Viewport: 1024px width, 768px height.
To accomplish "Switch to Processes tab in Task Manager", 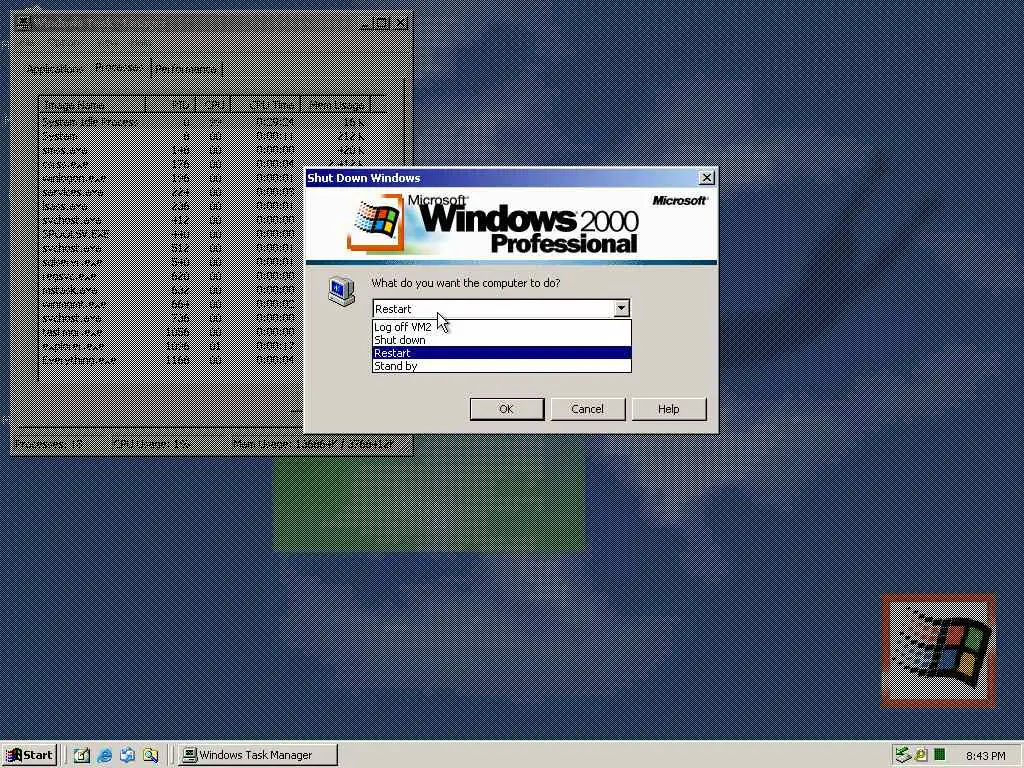I will [119, 67].
